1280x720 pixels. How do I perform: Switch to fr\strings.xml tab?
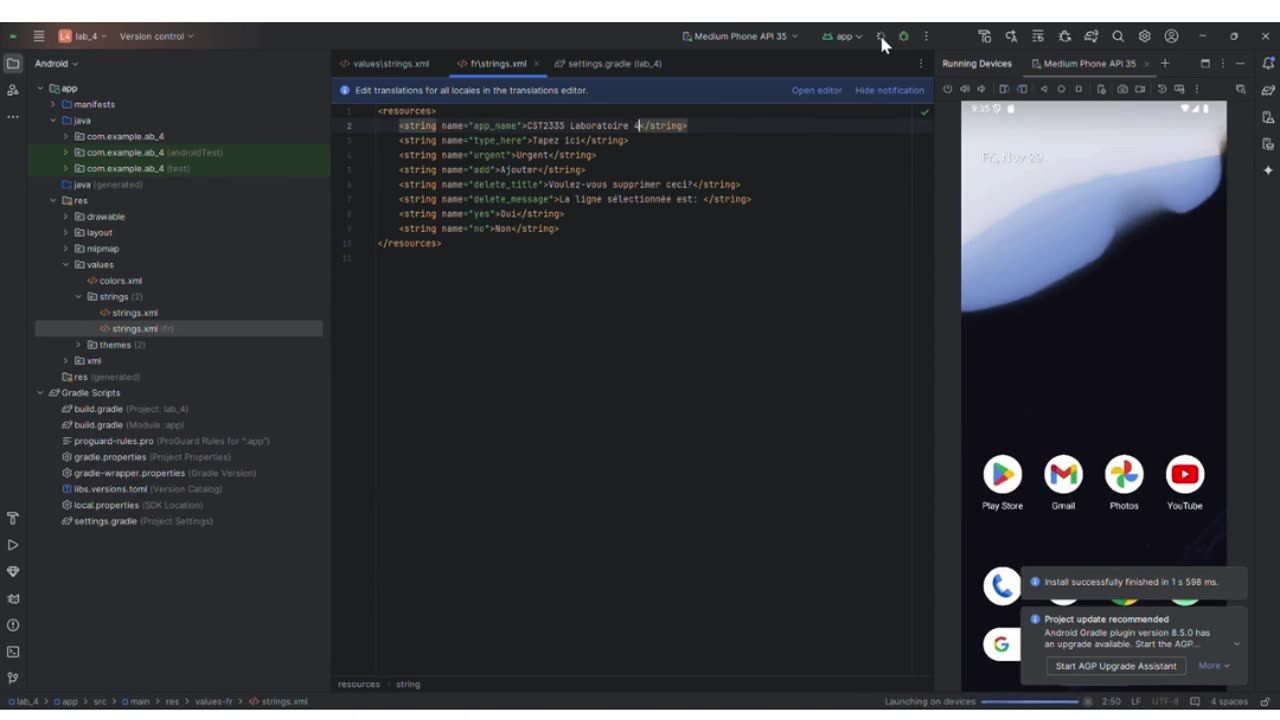coord(491,63)
